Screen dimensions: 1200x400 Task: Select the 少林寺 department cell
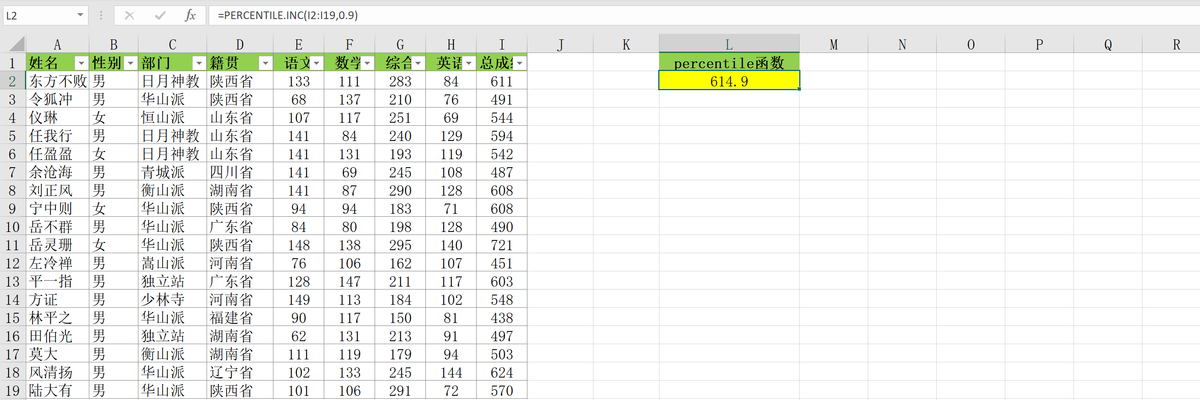pyautogui.click(x=172, y=299)
